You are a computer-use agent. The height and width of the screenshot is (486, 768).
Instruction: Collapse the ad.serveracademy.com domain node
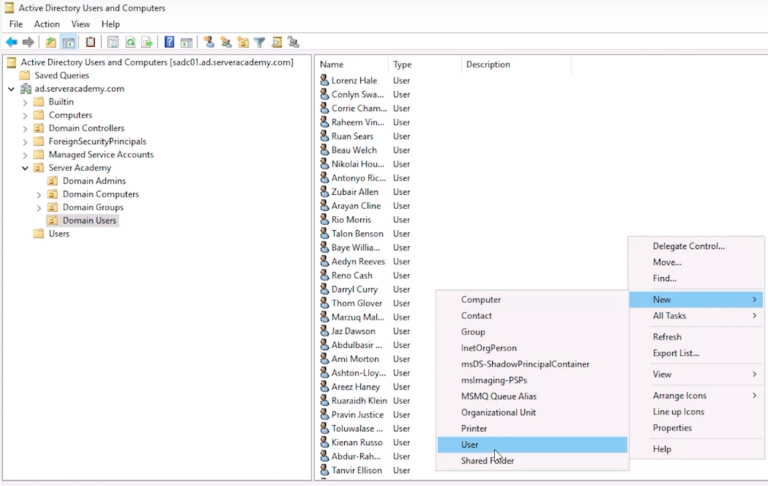click(x=11, y=89)
